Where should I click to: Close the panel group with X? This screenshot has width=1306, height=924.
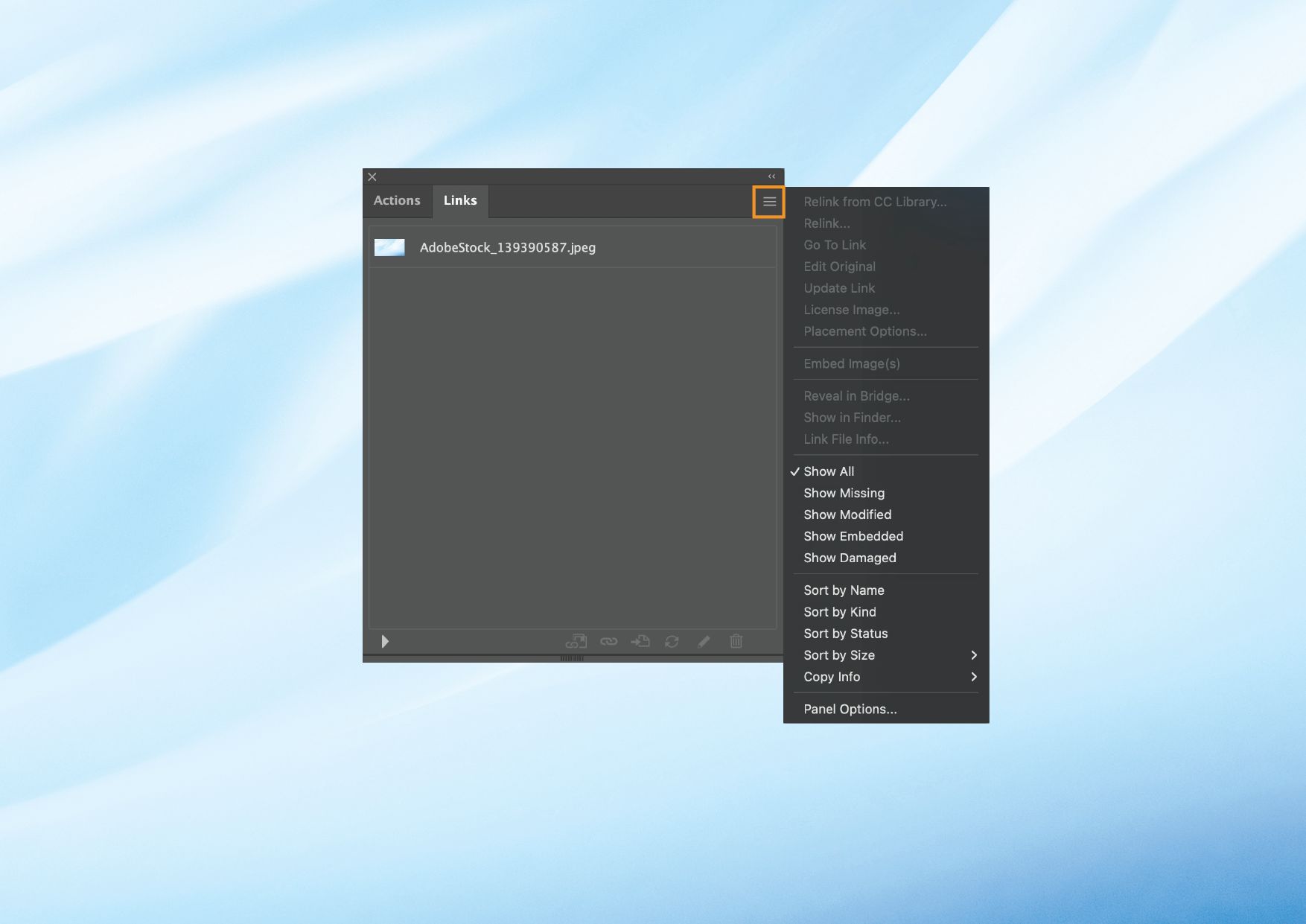[372, 176]
